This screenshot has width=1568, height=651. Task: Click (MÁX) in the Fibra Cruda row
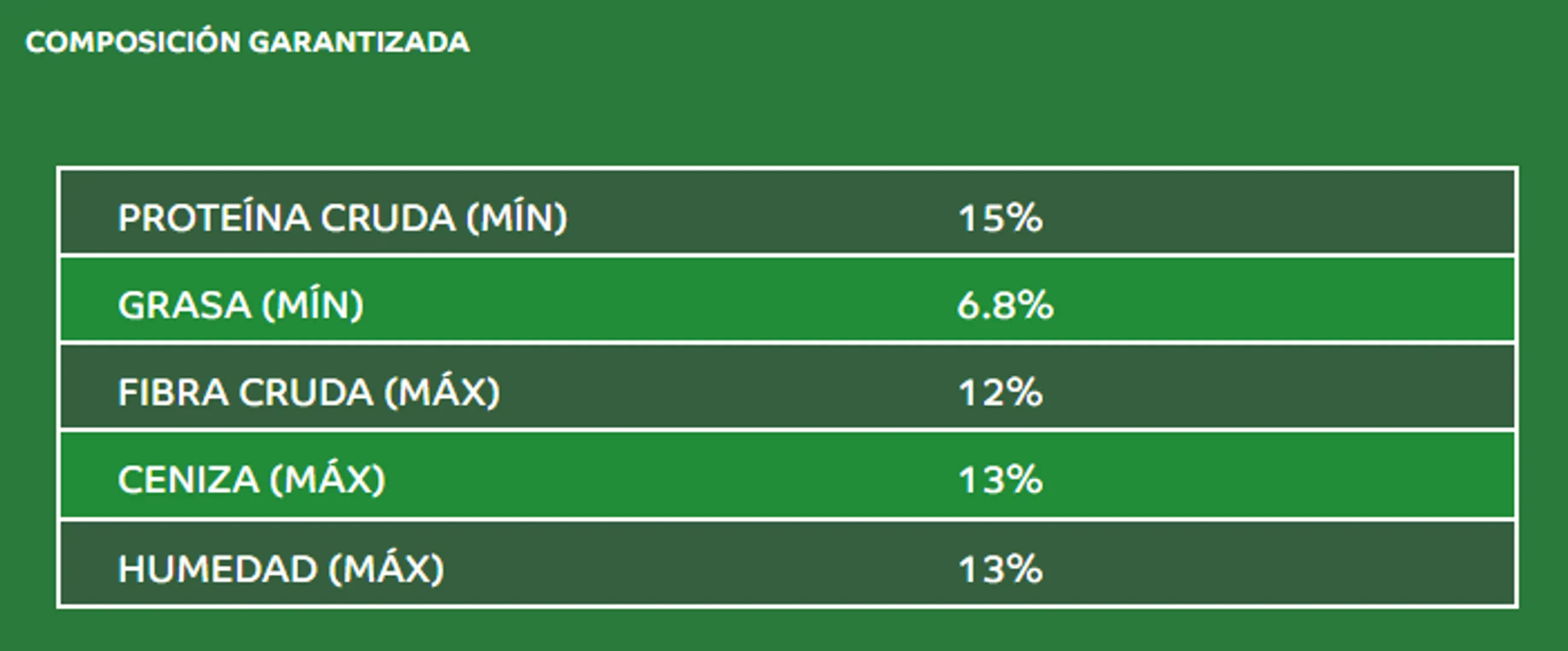coord(442,392)
